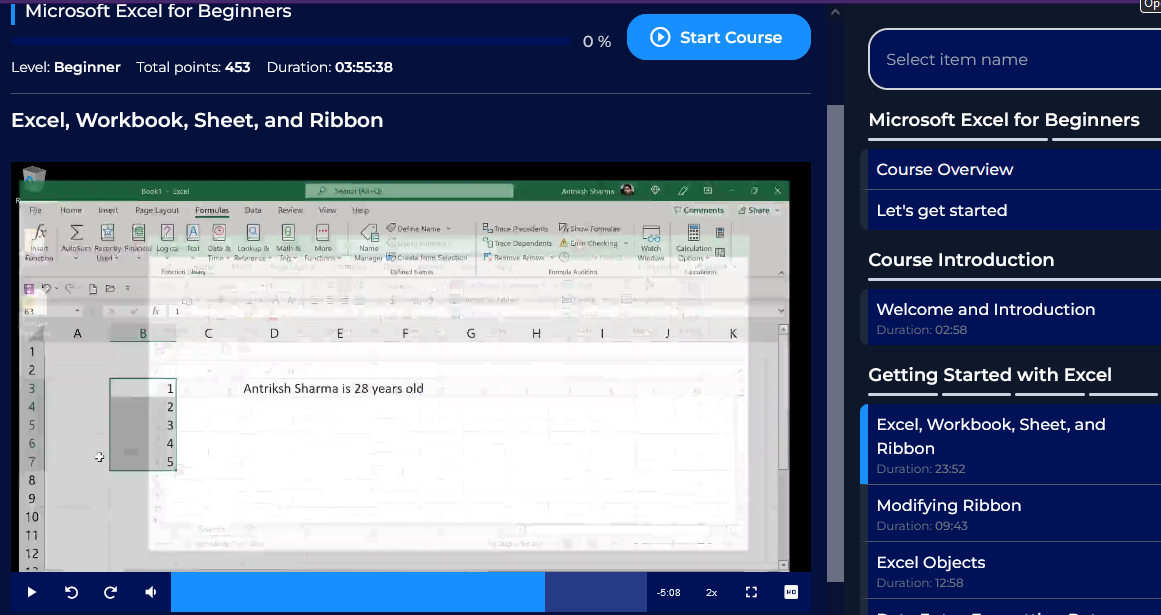Viewport: 1161px width, 615px height.
Task: Open the Course Overview item
Action: pos(1013,169)
